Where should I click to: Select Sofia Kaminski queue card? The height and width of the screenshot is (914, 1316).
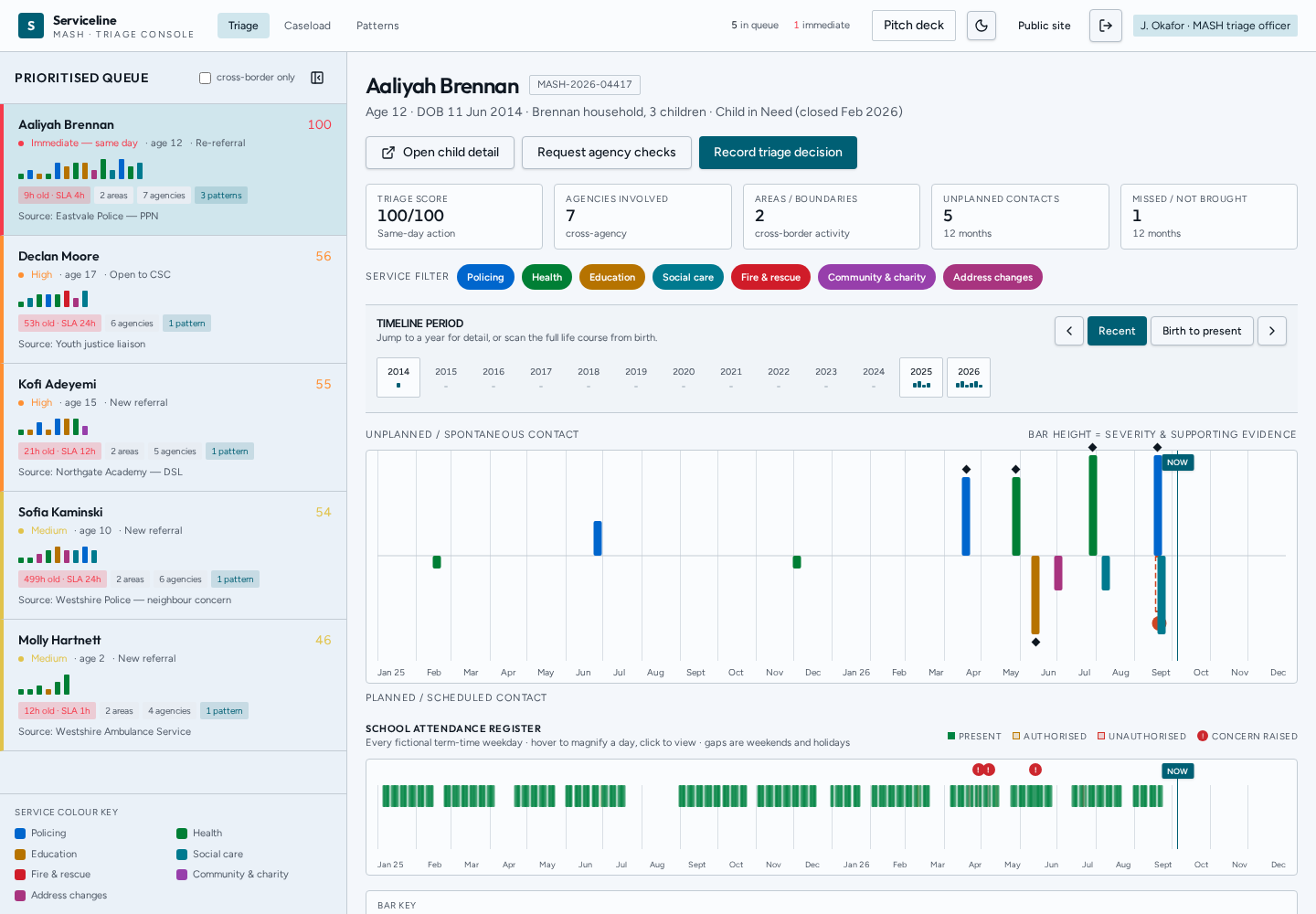pos(174,556)
